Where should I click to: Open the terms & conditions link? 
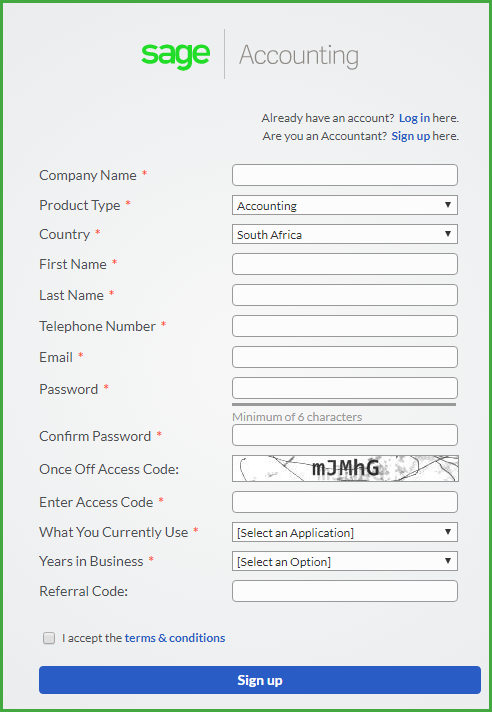tap(175, 638)
